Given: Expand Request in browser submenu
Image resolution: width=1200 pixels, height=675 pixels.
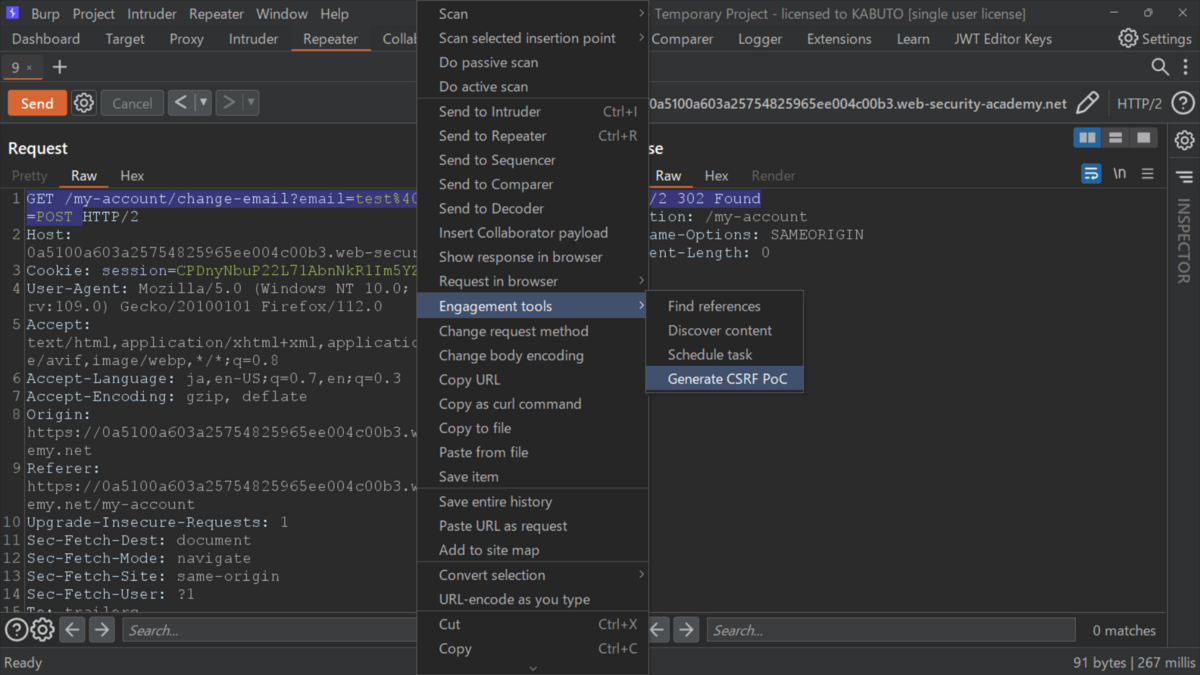Looking at the screenshot, I should pyautogui.click(x=641, y=281).
